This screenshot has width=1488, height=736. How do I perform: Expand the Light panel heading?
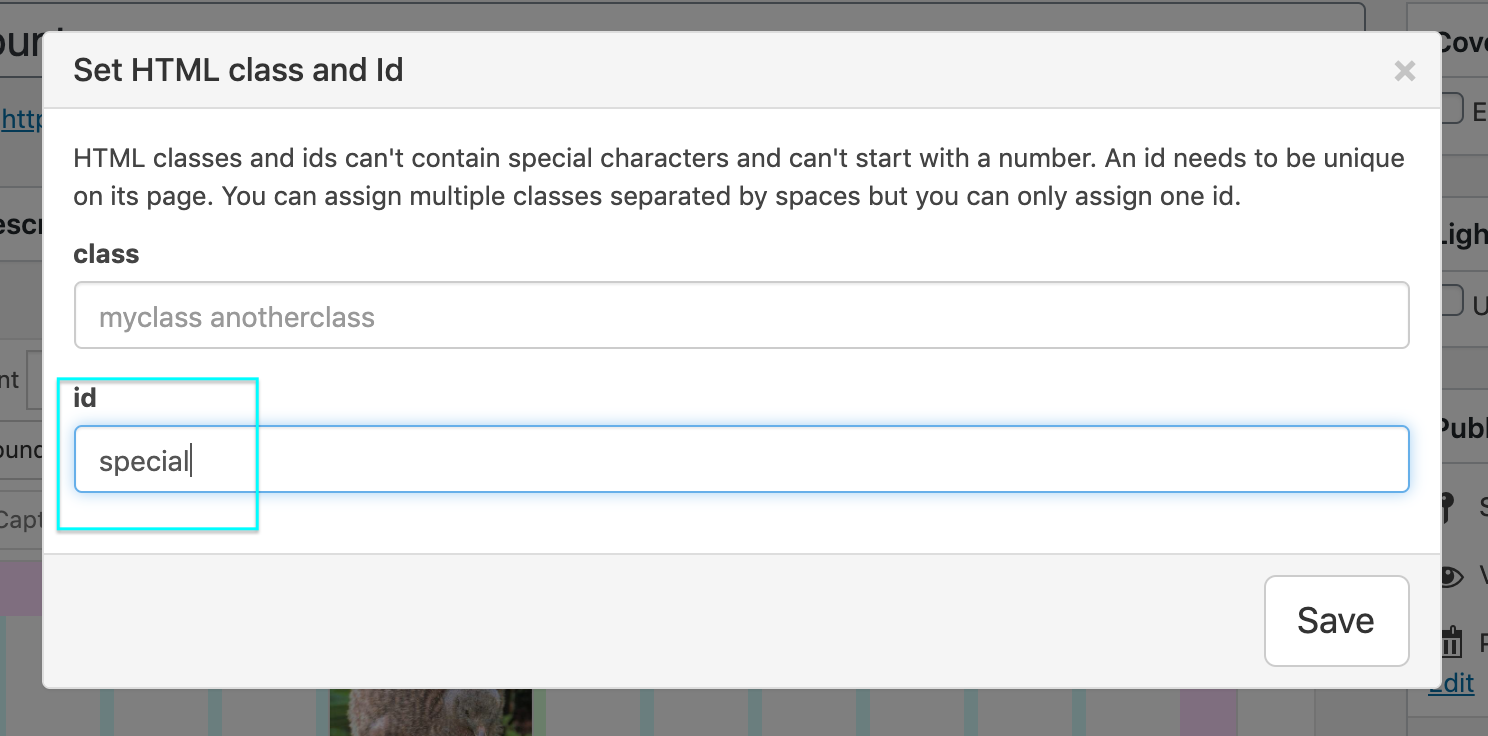1464,235
